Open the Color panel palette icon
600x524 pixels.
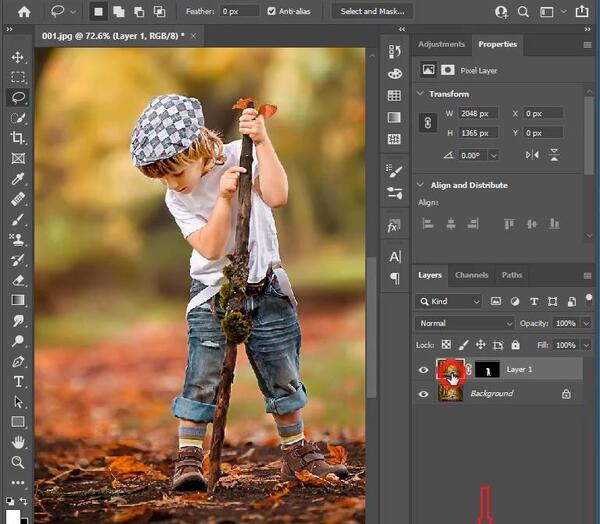(395, 73)
